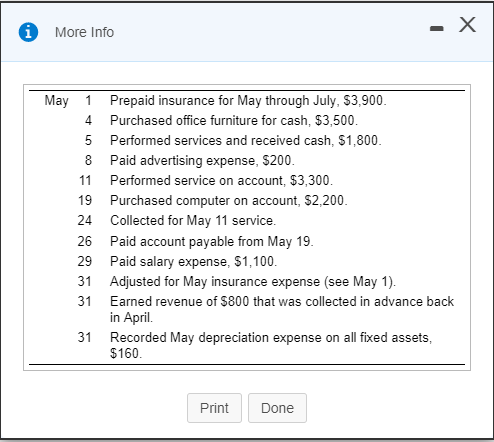Click the Print button
Viewport: 494px width, 442px height.
click(214, 408)
